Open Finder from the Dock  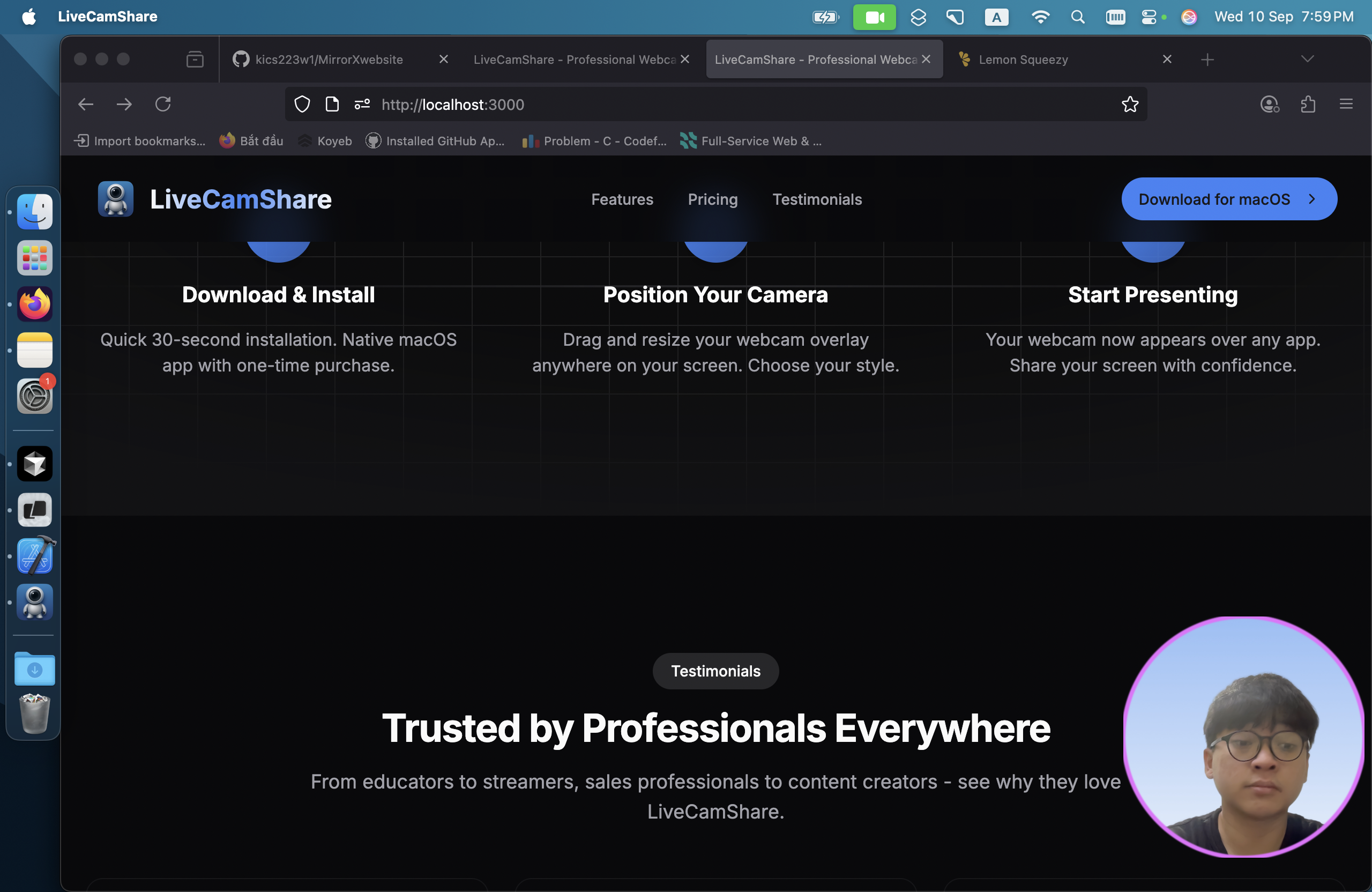(35, 212)
